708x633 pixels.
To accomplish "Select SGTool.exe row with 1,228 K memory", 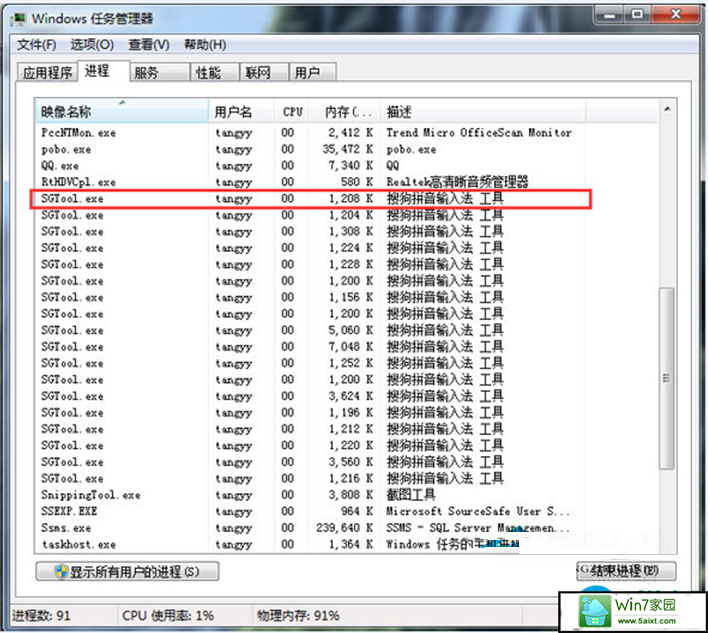I will [x=310, y=265].
